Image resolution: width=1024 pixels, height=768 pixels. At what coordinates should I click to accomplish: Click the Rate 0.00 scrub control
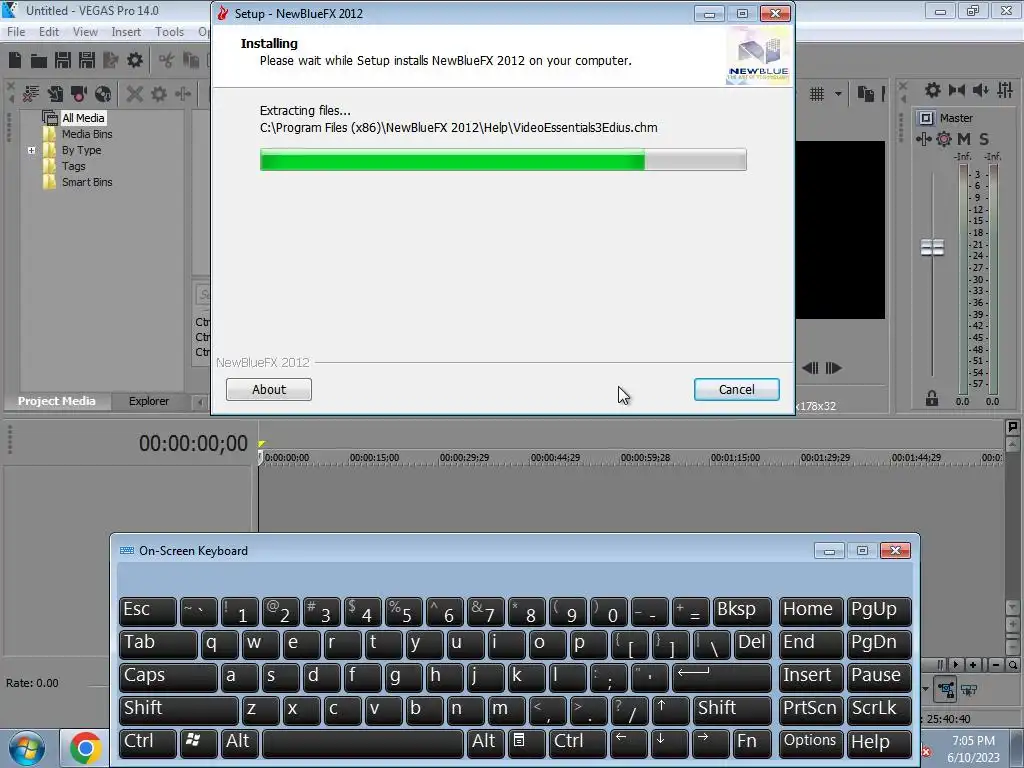[32, 683]
